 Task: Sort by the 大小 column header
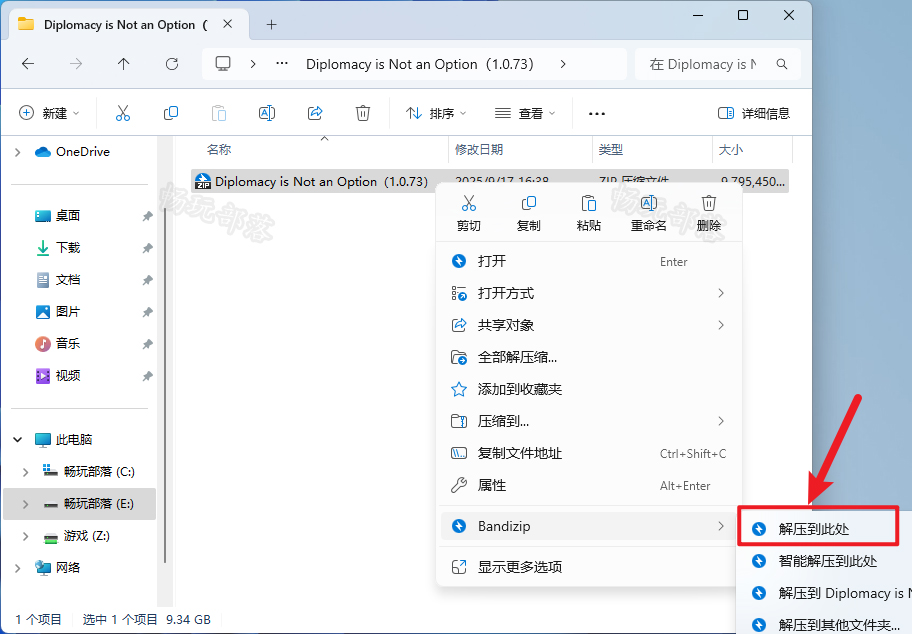731,149
